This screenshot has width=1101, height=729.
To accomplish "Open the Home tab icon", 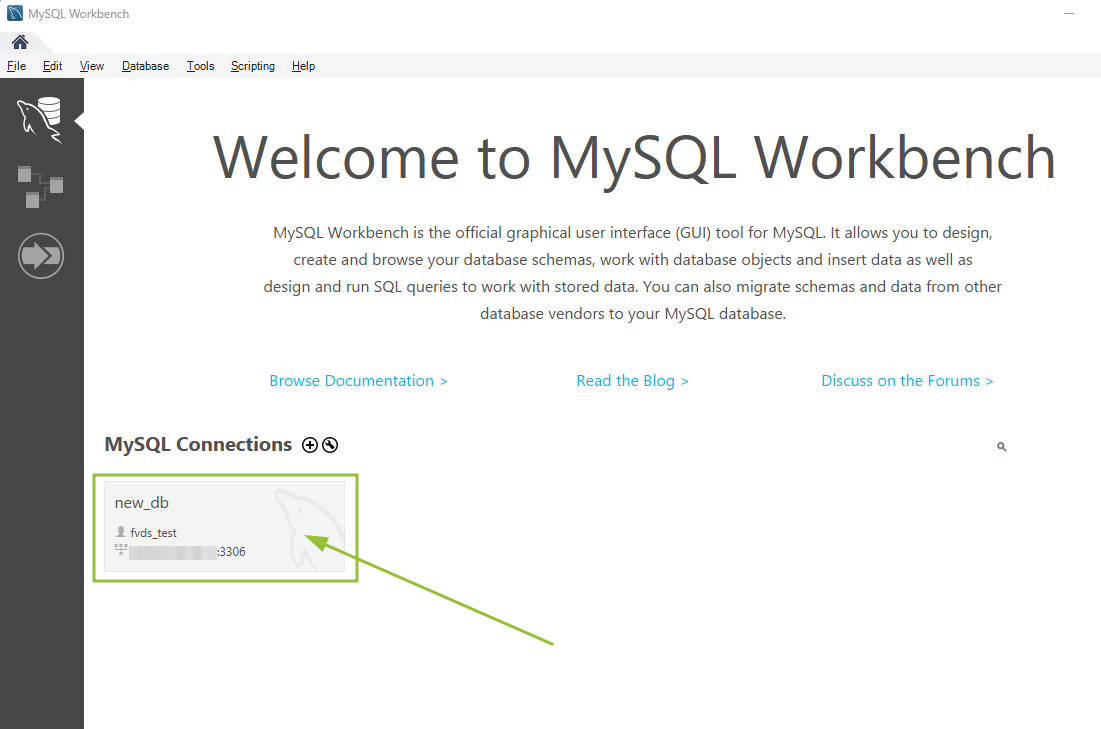I will click(x=20, y=42).
